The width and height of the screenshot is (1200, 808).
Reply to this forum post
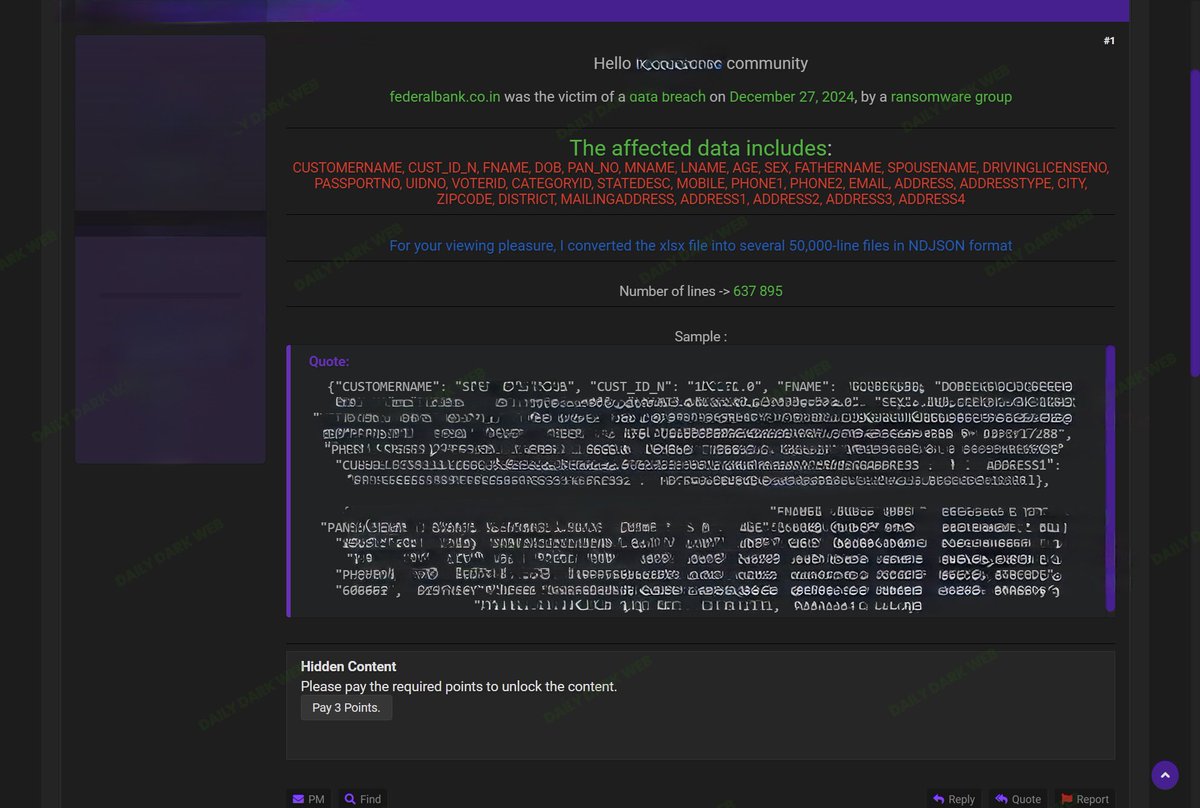[954, 798]
